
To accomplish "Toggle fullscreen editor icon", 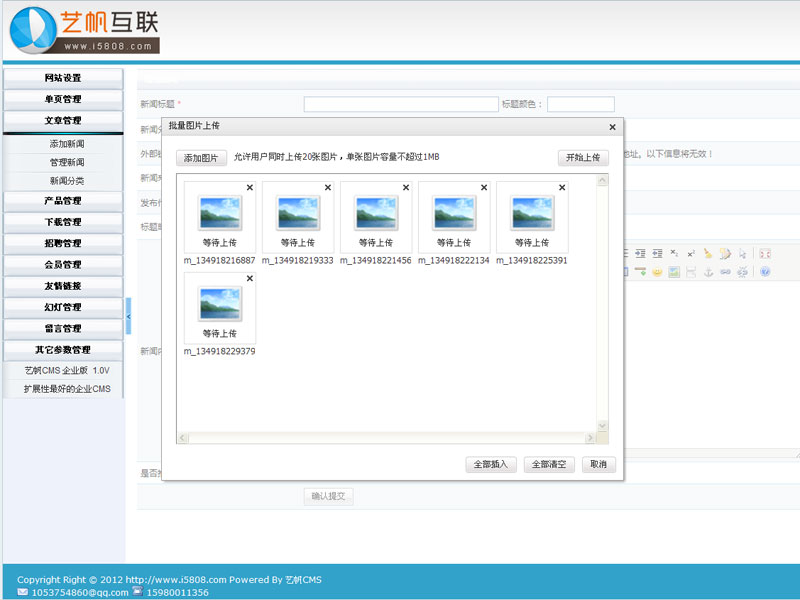I will (765, 254).
